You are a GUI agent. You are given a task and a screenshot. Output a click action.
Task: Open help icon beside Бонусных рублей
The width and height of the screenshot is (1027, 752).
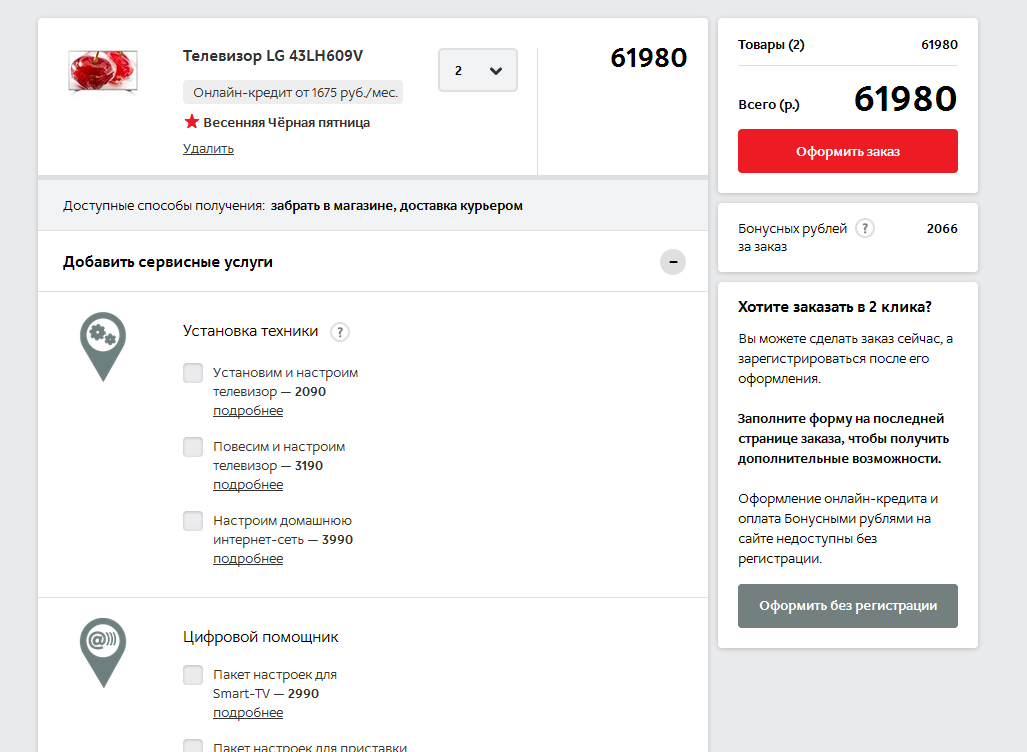click(865, 228)
